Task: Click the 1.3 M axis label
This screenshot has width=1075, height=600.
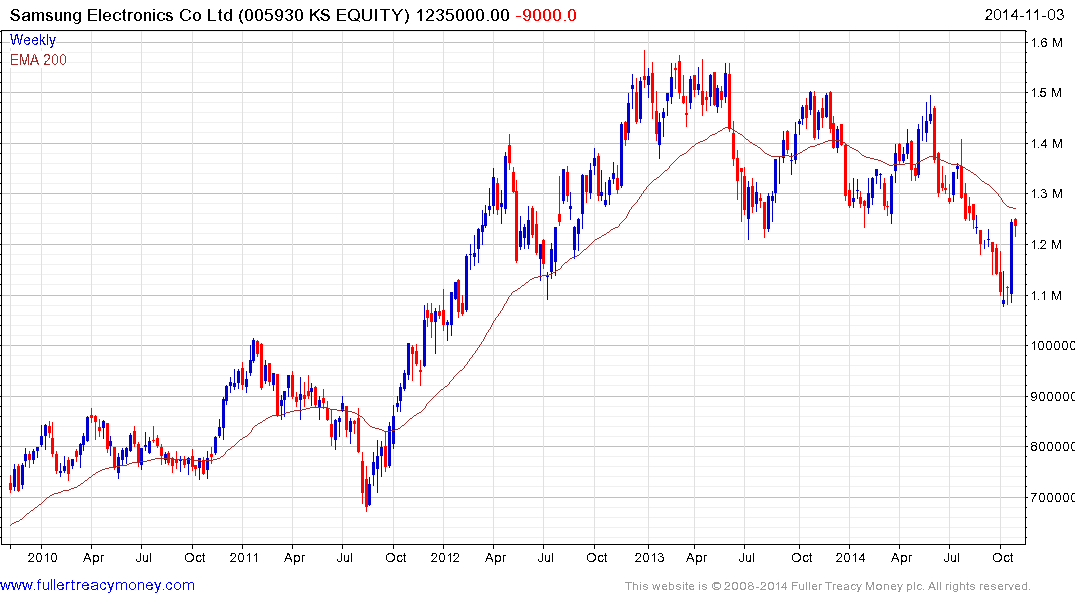Action: coord(1046,193)
